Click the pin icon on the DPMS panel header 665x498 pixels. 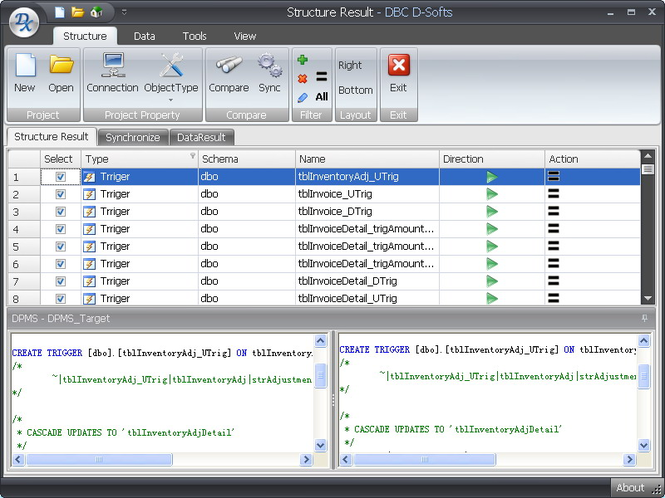coord(645,318)
